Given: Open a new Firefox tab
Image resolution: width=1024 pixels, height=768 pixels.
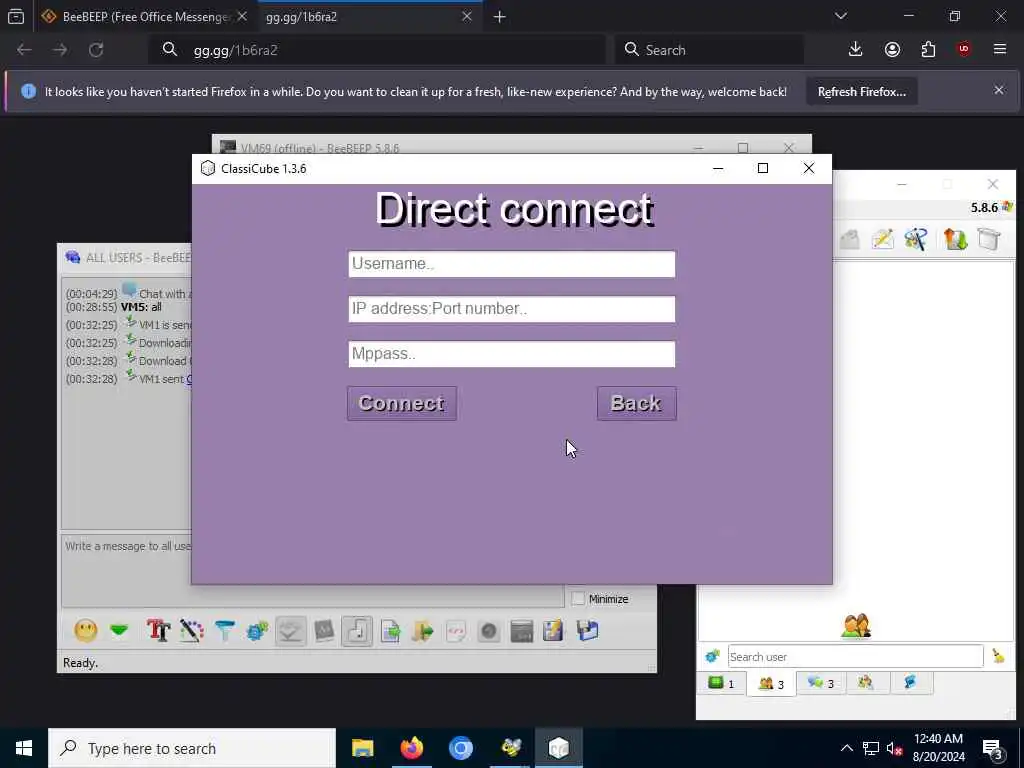Looking at the screenshot, I should coord(500,17).
